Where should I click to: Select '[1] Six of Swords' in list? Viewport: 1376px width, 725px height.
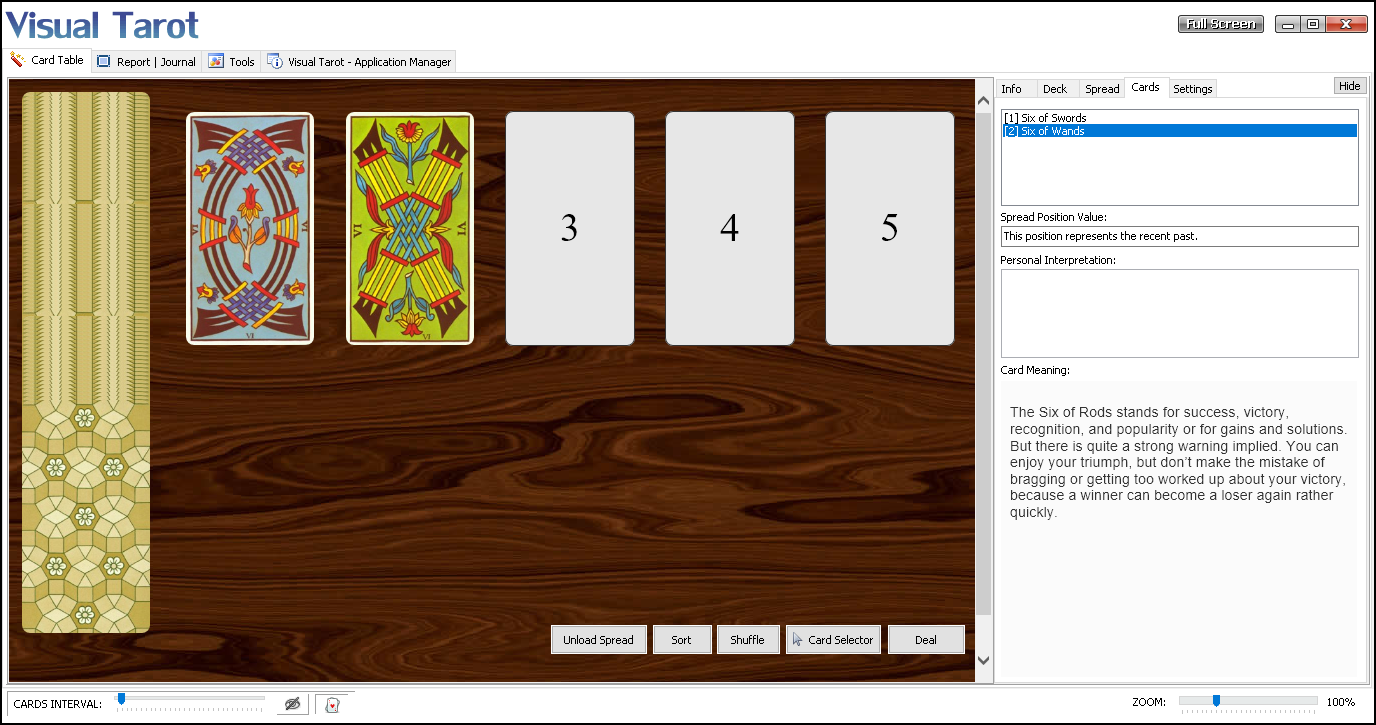pyautogui.click(x=1180, y=118)
